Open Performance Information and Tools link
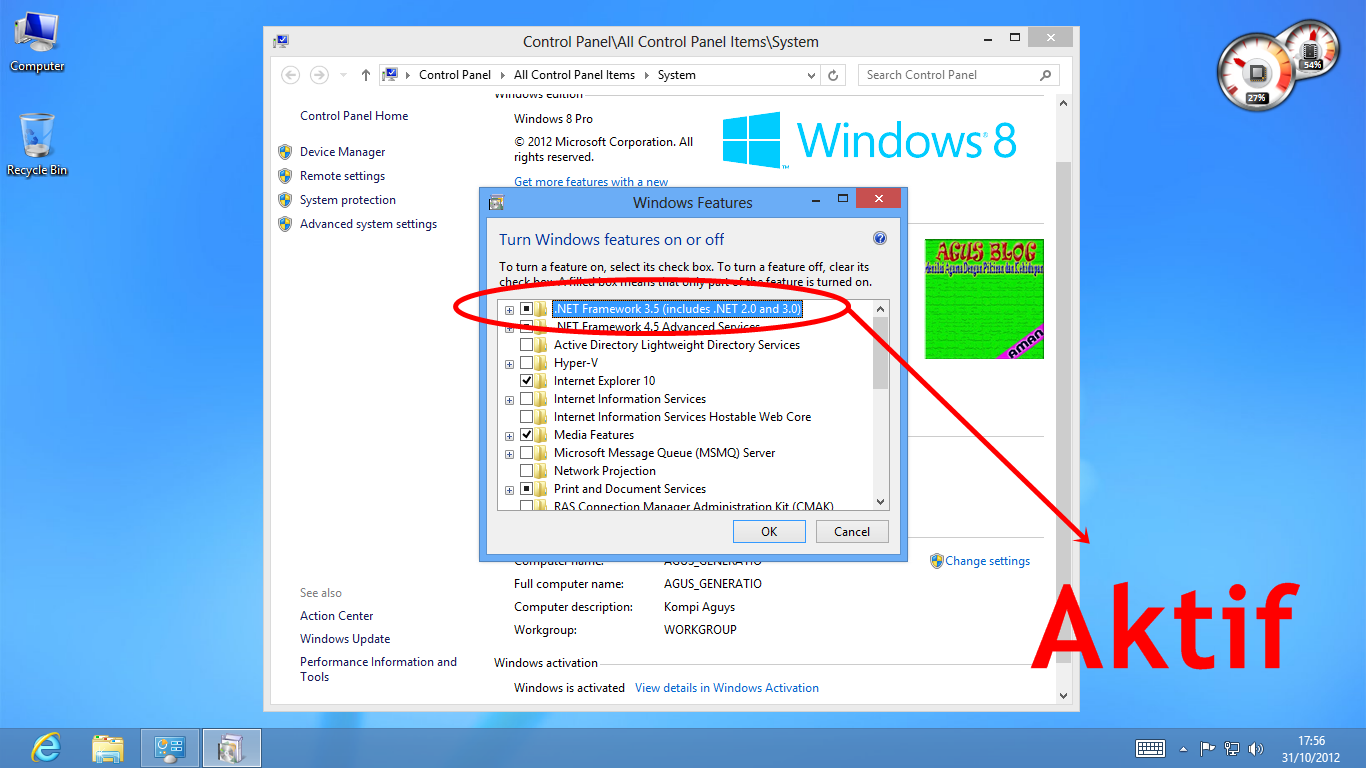Viewport: 1366px width, 768px height. click(378, 669)
